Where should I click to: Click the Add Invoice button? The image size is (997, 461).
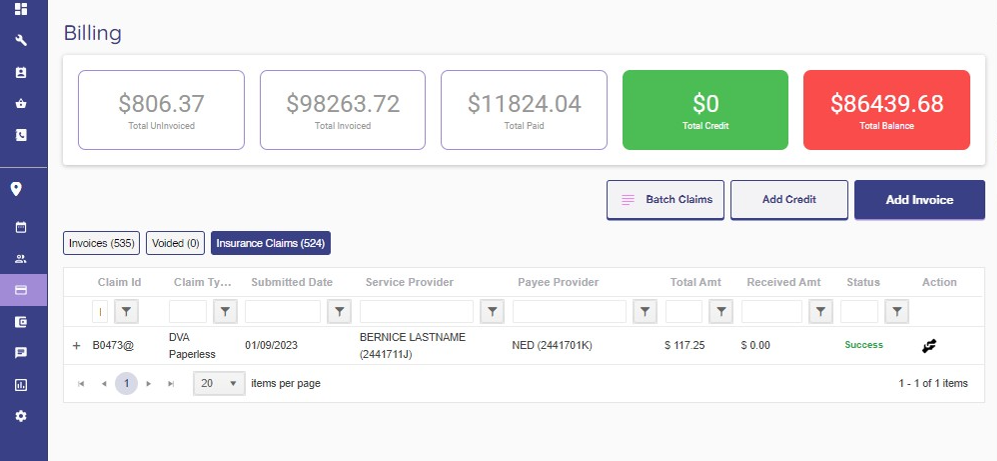pyautogui.click(x=919, y=200)
